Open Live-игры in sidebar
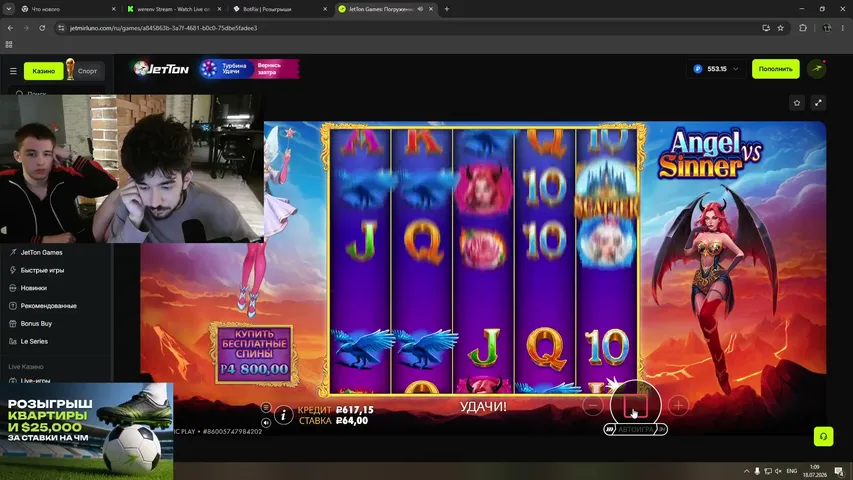853x480 pixels. 35,380
